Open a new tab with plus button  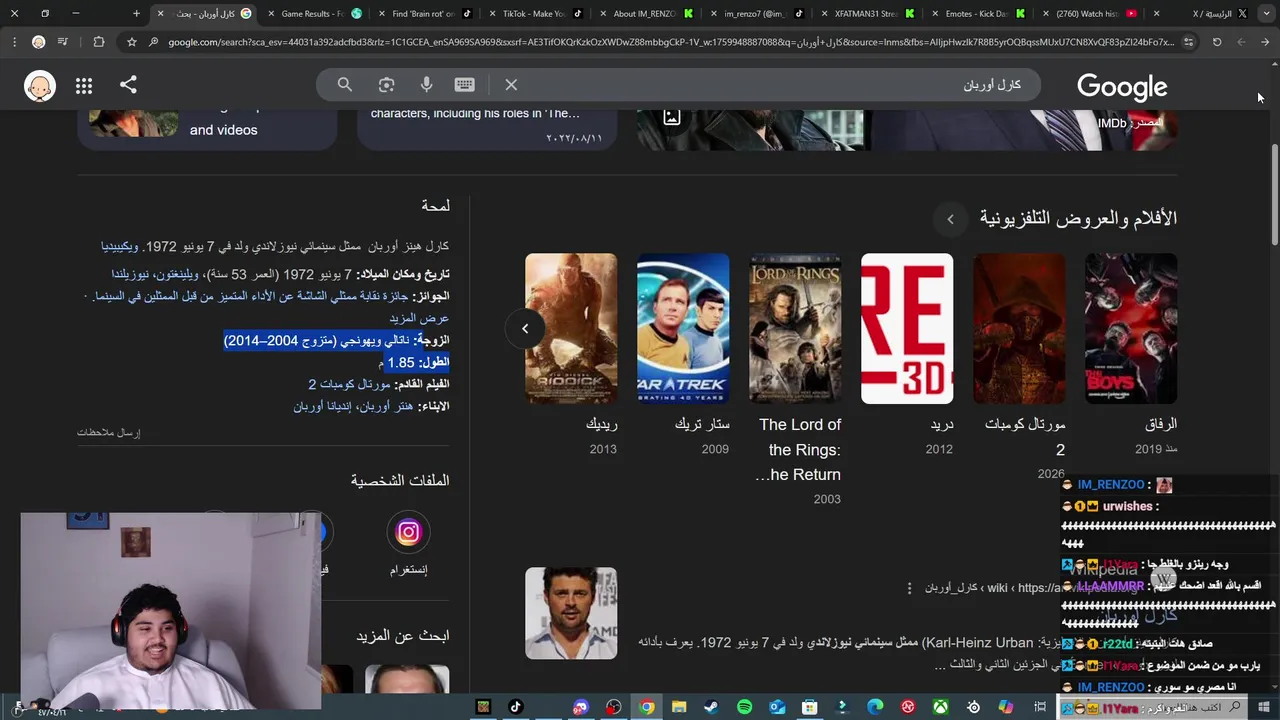click(137, 14)
